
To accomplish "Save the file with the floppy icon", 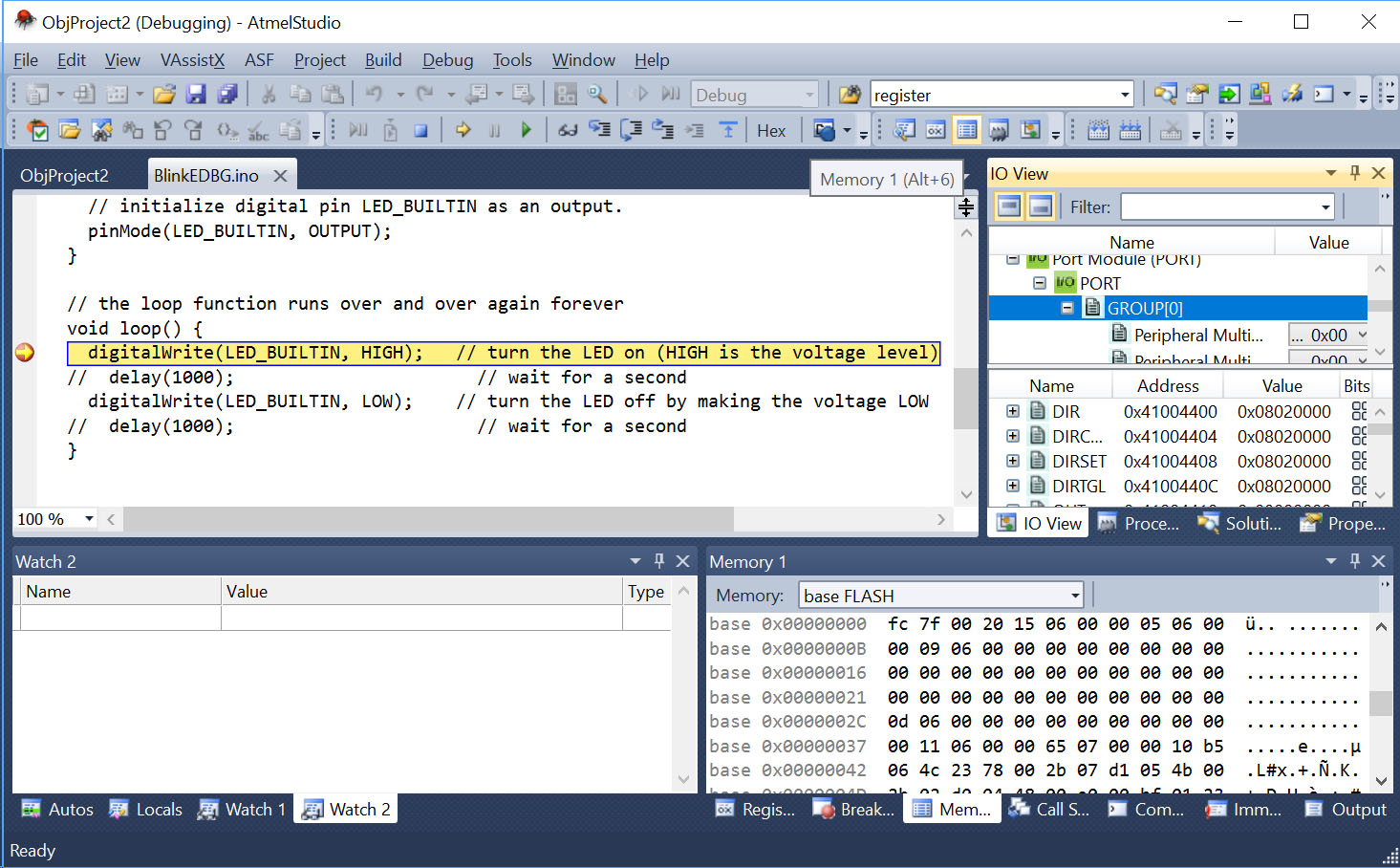I will [196, 94].
